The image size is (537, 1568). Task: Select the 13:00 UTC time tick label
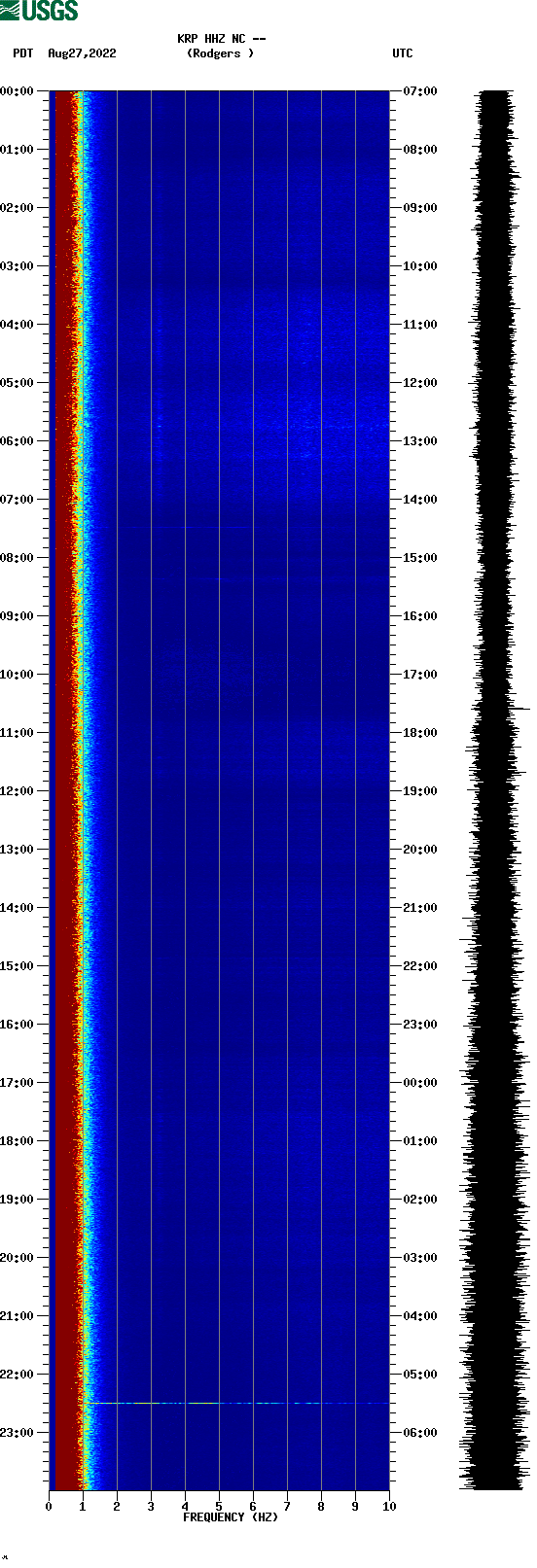click(420, 441)
